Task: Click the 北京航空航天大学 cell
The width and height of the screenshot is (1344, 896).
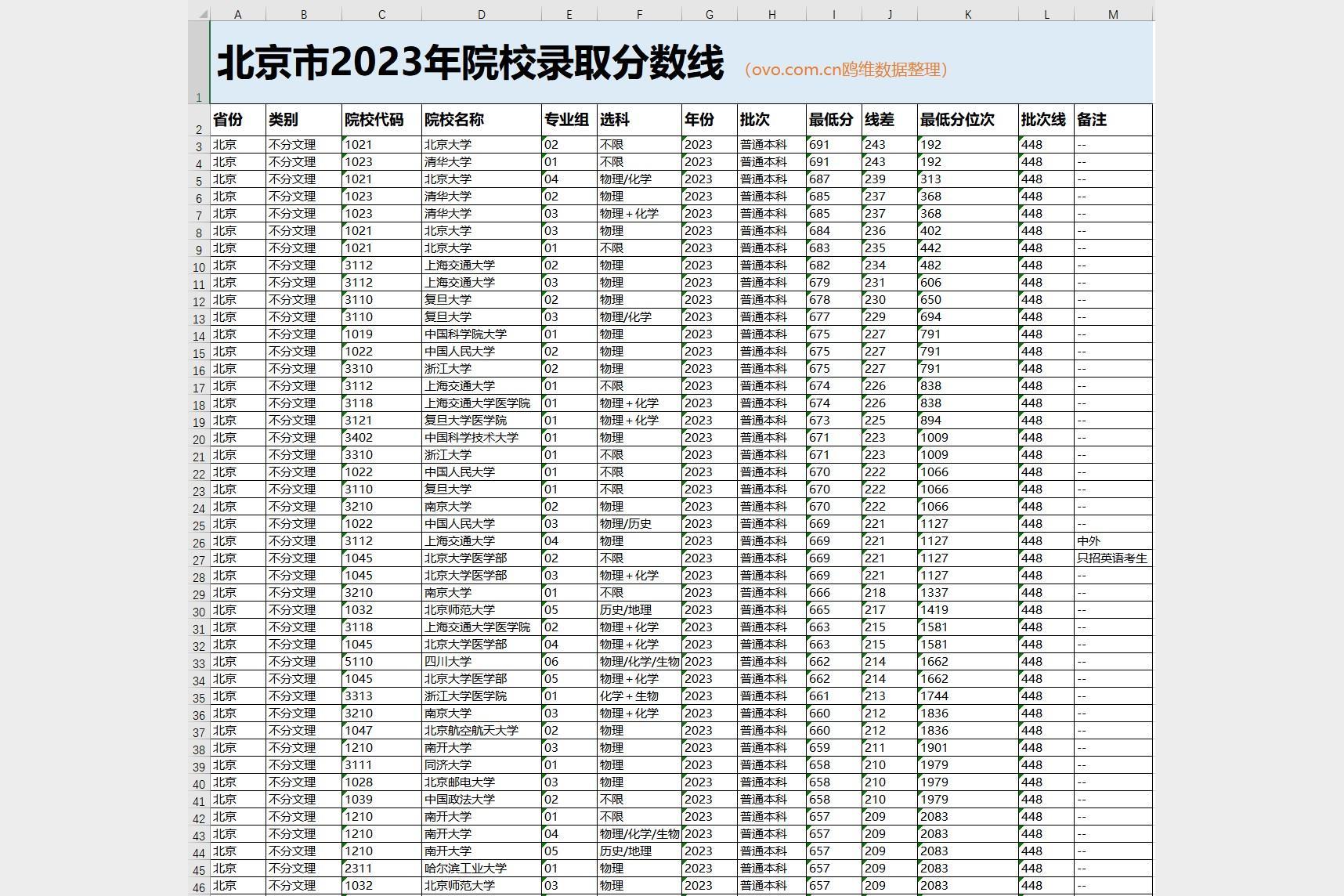Action: 482,731
